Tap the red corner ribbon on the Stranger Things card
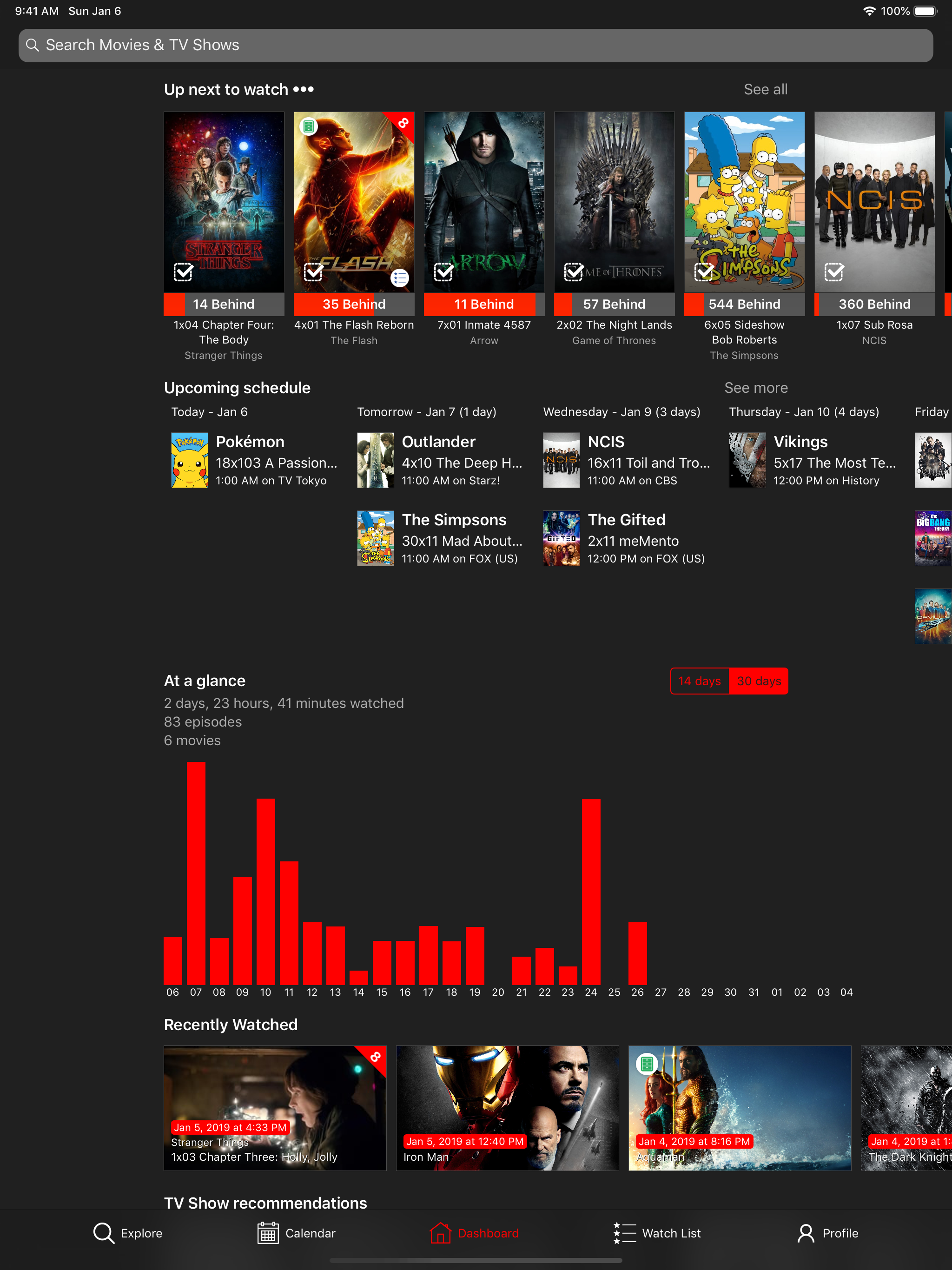This screenshot has width=952, height=1270. 374,1057
